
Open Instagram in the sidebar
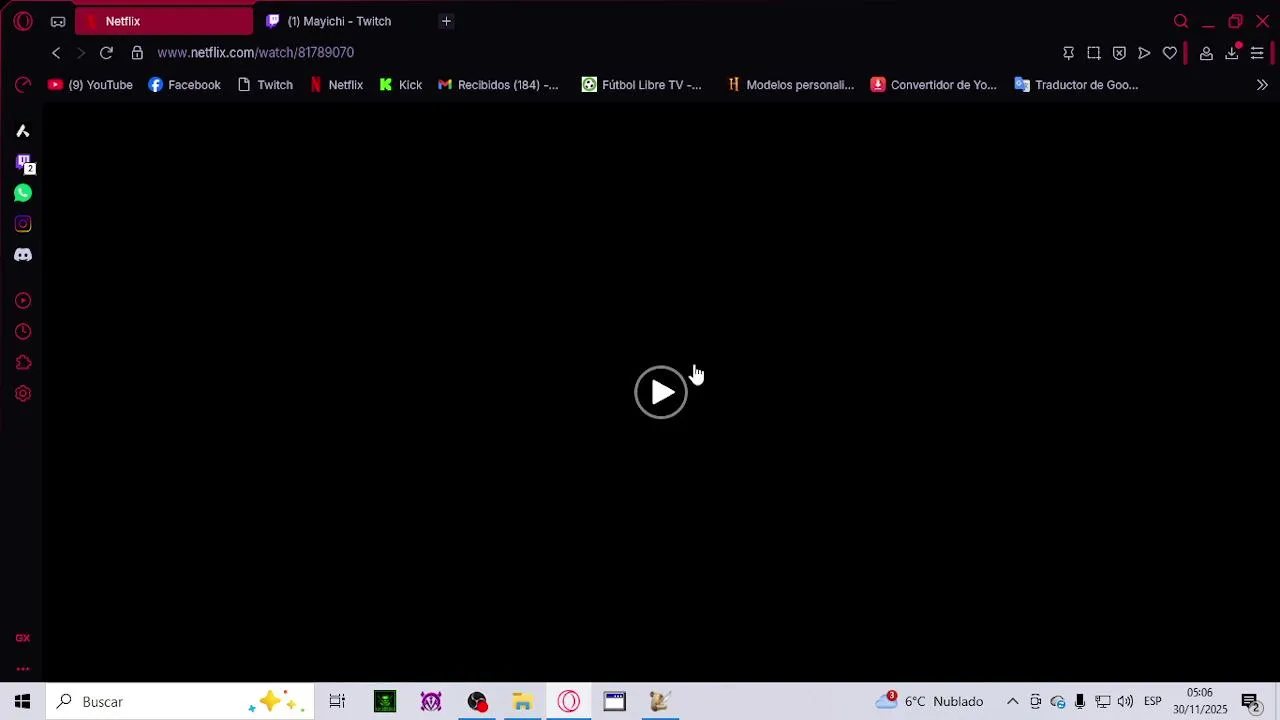[23, 224]
